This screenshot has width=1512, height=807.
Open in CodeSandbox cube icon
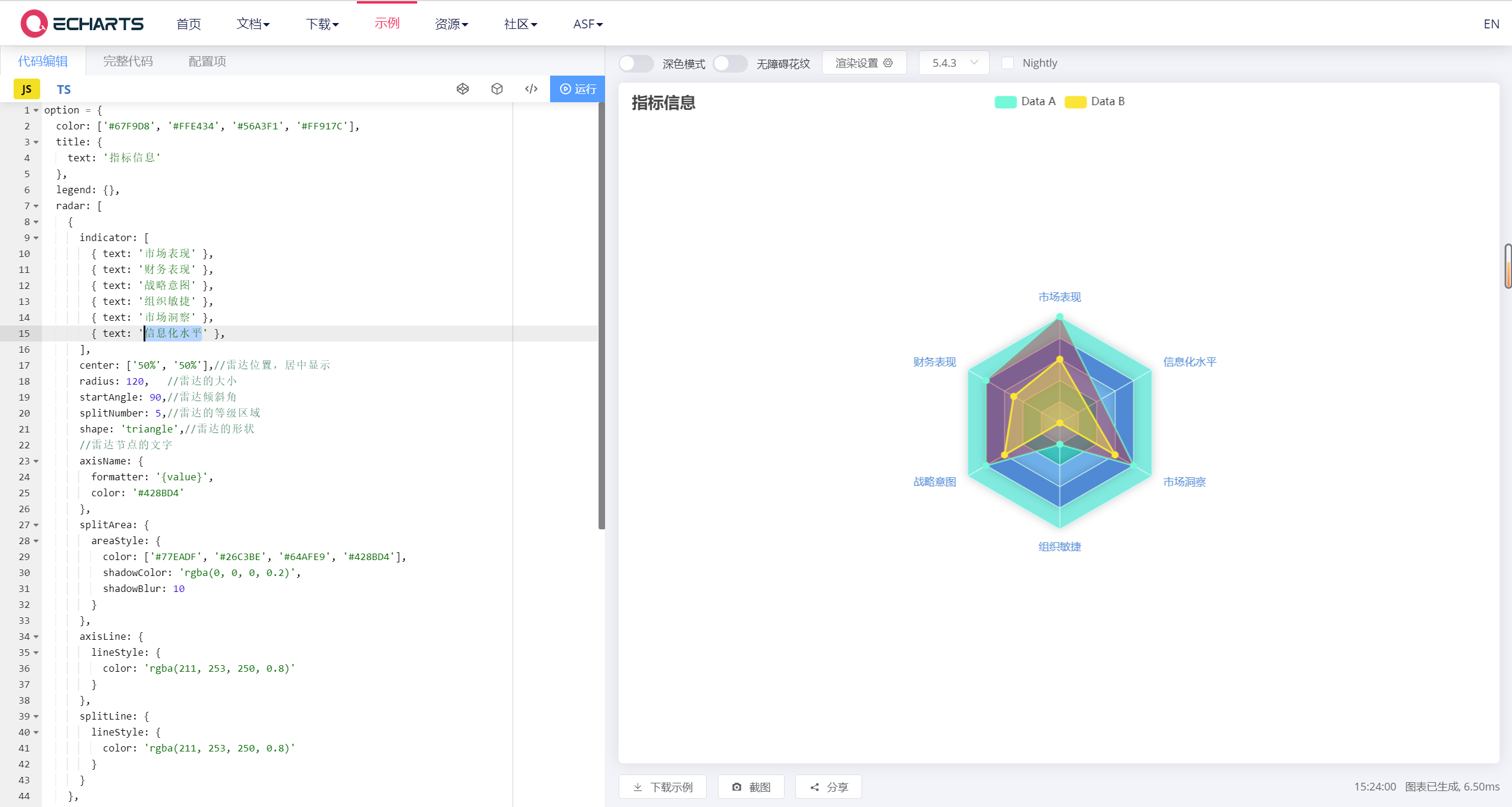[x=497, y=89]
